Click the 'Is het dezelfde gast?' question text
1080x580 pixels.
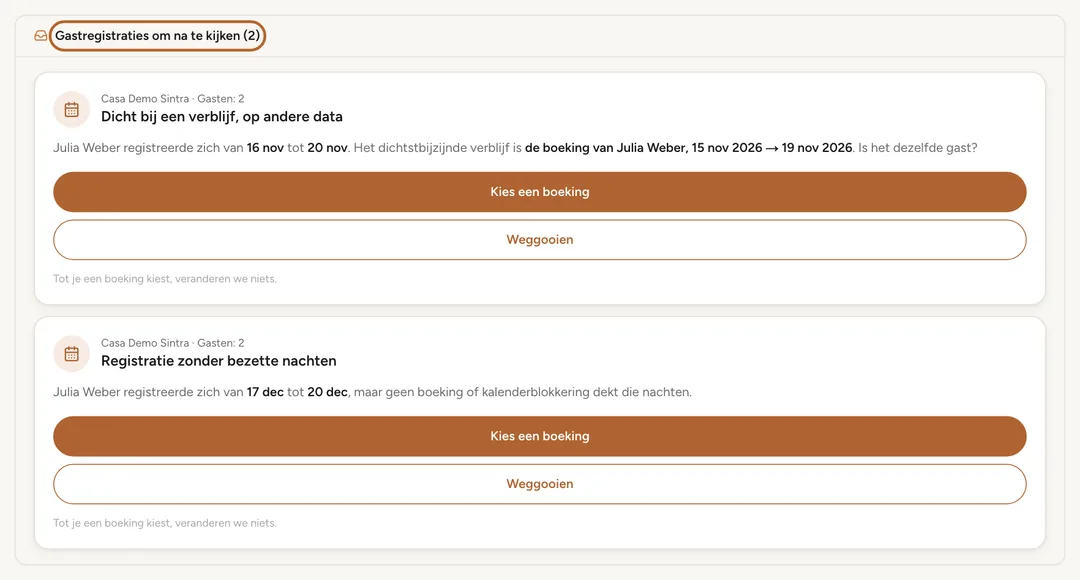[917, 147]
